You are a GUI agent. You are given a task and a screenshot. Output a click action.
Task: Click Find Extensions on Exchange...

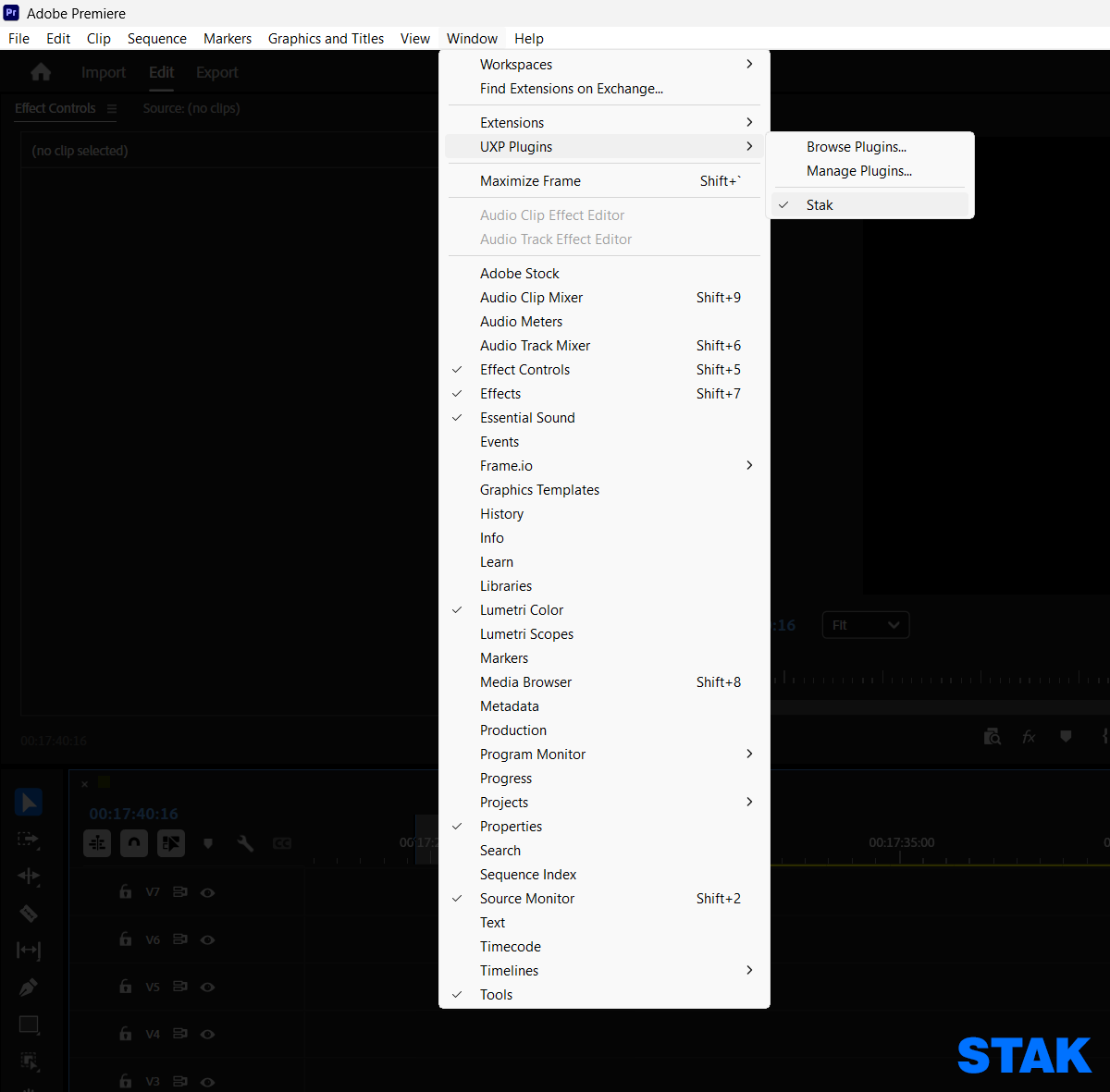[604, 89]
